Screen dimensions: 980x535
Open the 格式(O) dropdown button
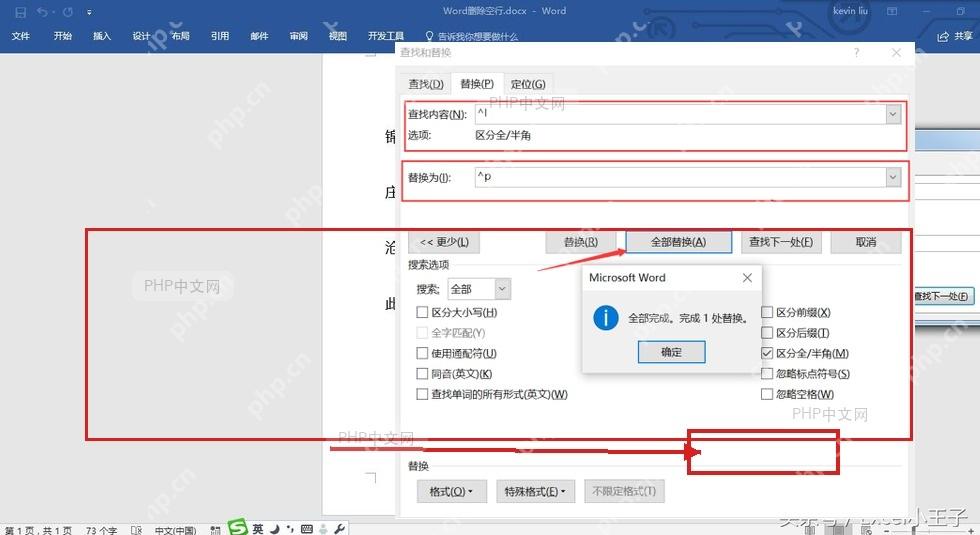451,491
